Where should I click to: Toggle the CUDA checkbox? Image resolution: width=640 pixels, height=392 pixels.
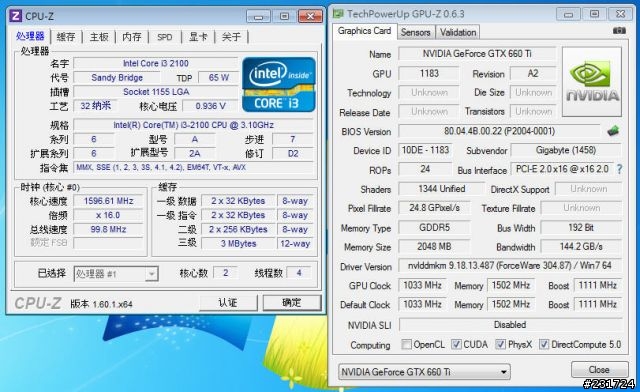456,344
